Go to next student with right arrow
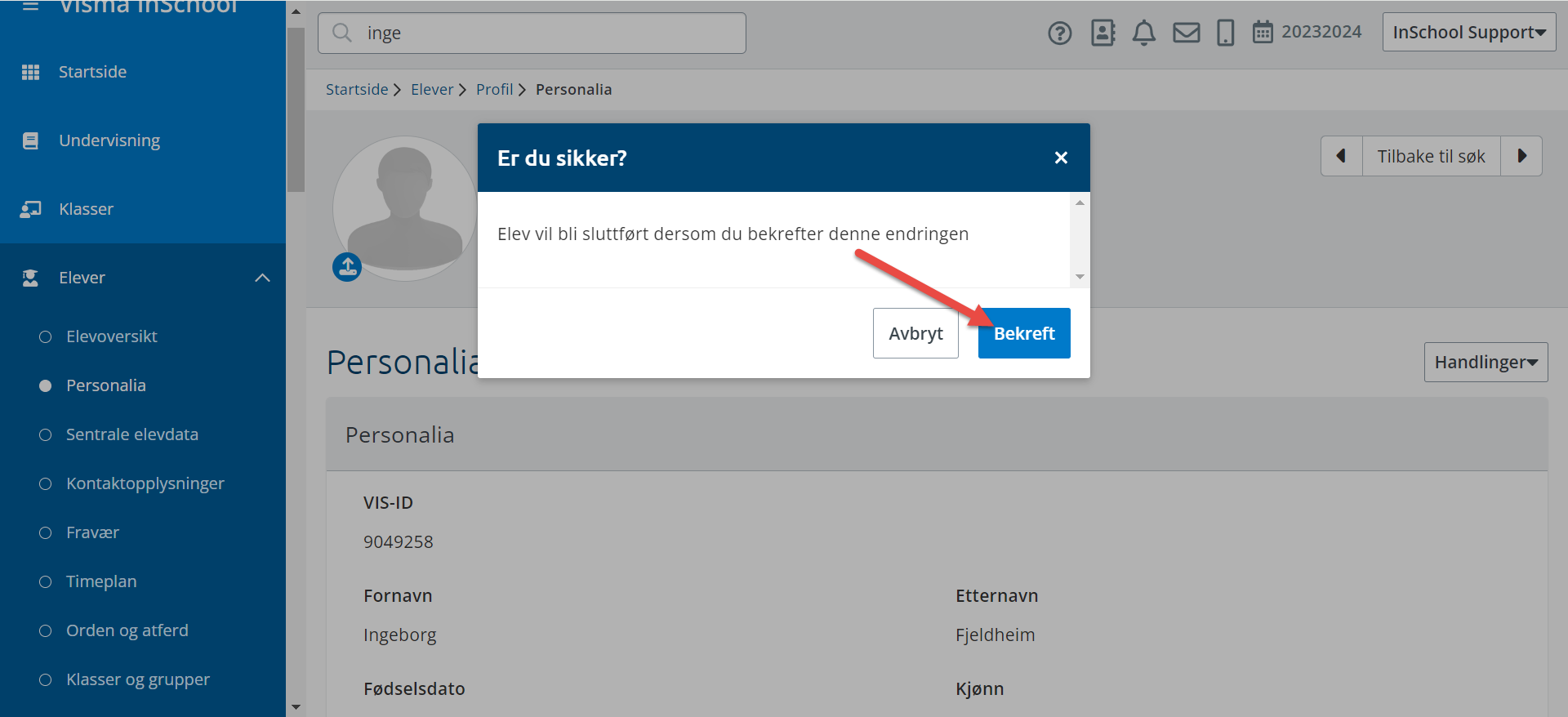 coord(1521,156)
